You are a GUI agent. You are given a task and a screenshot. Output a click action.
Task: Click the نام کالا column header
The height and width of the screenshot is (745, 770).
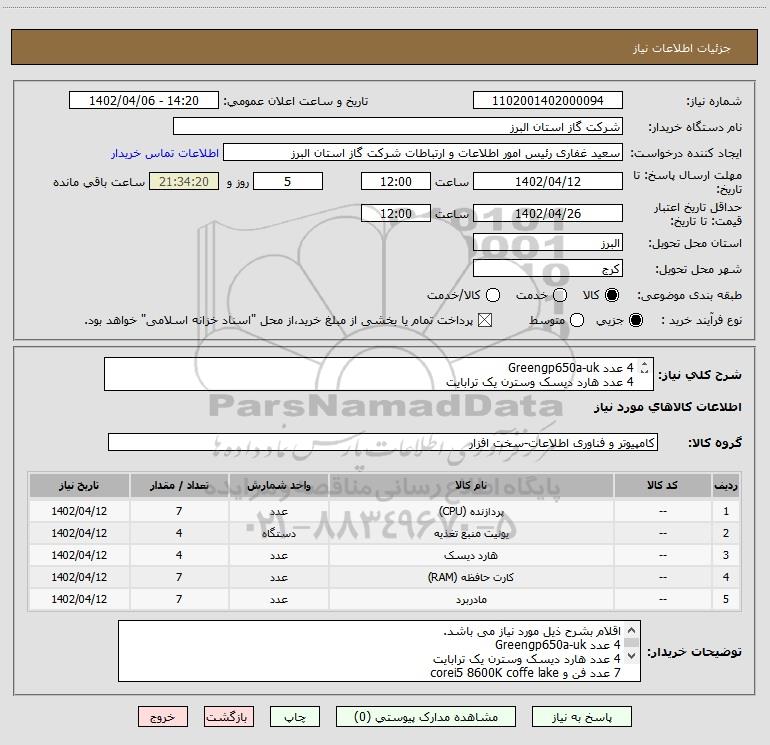click(x=471, y=485)
